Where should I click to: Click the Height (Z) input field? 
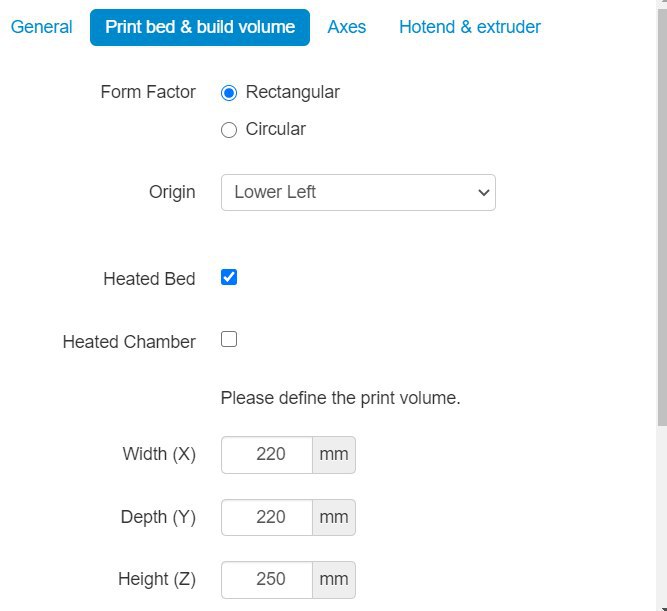[267, 580]
